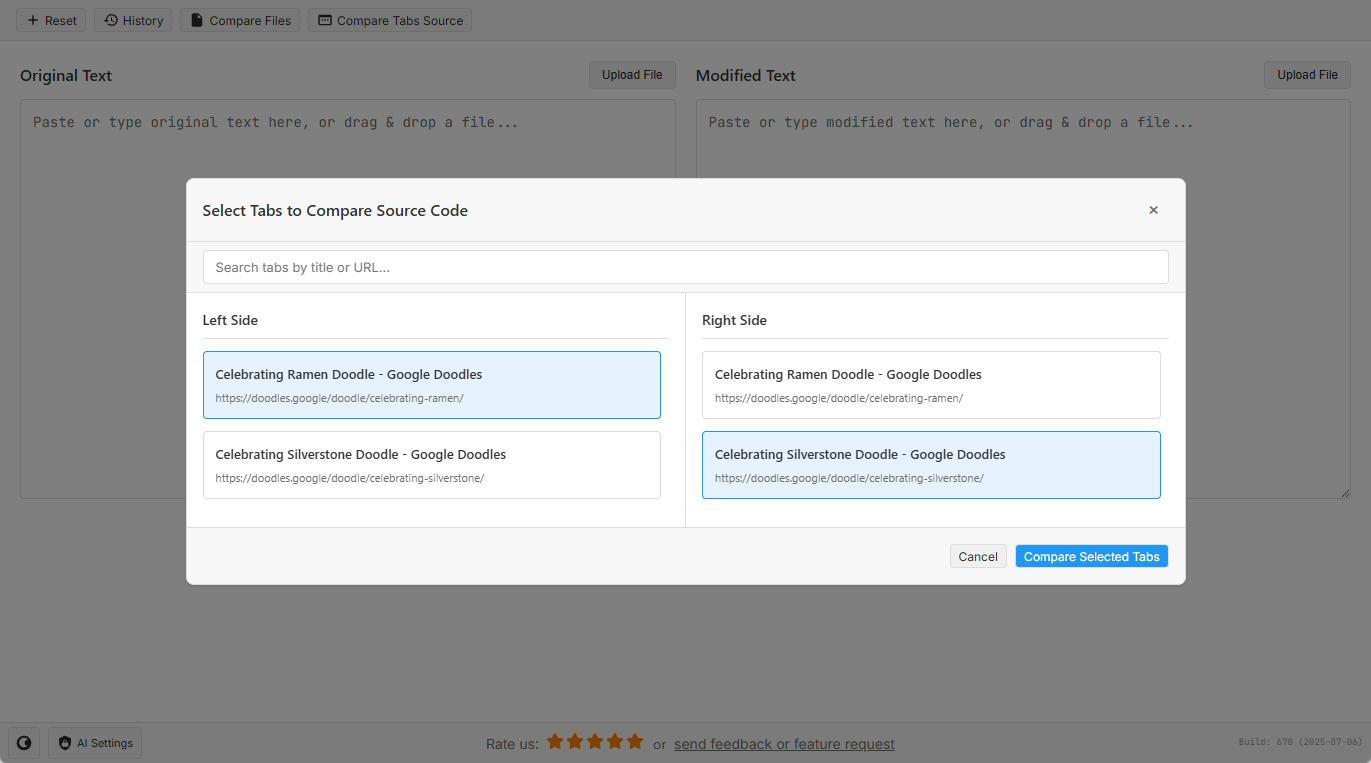The height and width of the screenshot is (763, 1371).
Task: Select Celebrating Ramen tab on right side
Action: tap(930, 385)
